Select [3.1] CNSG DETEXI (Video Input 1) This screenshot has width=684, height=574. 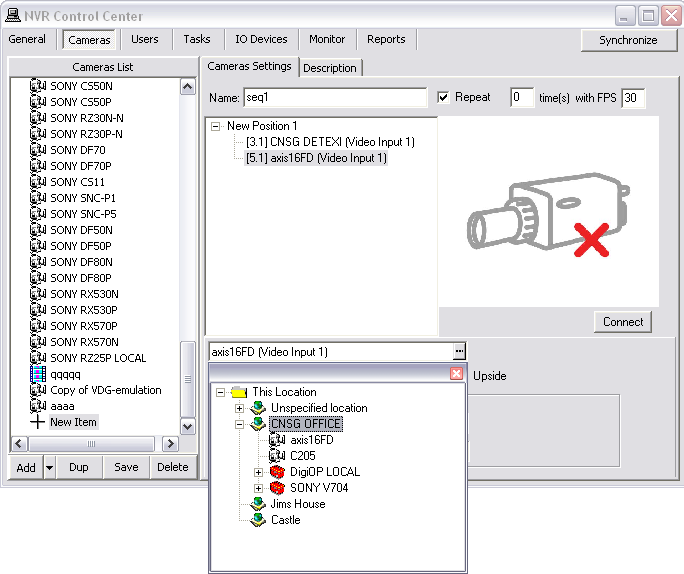point(330,142)
